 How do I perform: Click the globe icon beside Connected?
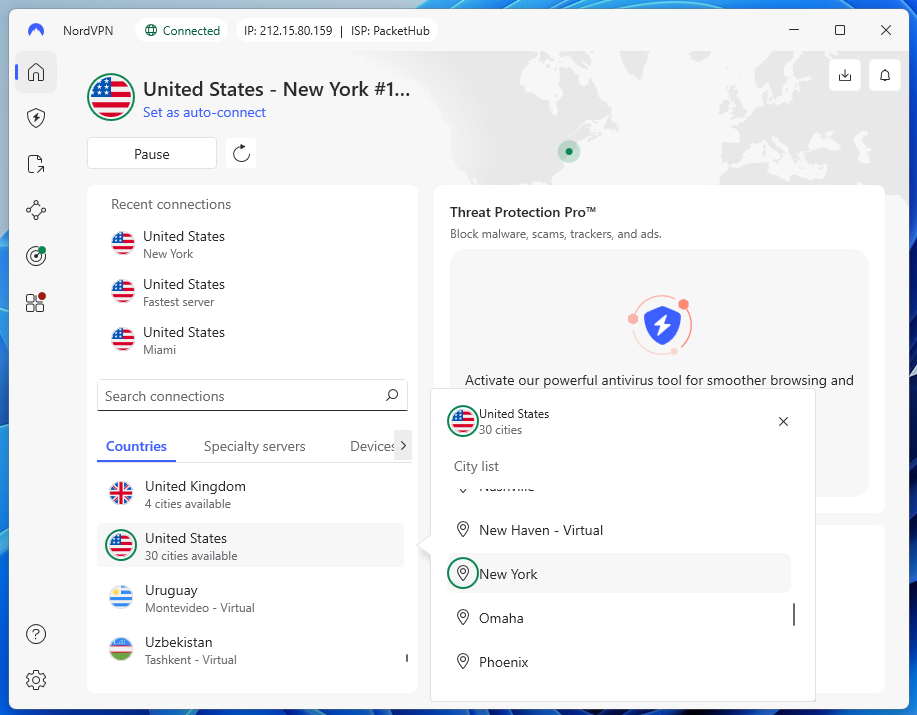pos(151,30)
